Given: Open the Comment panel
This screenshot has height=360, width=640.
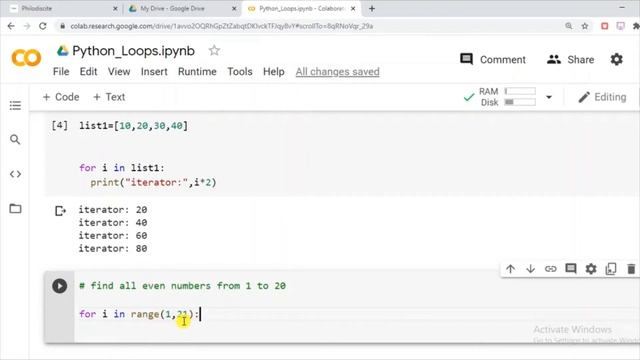Looking at the screenshot, I should click(x=493, y=60).
